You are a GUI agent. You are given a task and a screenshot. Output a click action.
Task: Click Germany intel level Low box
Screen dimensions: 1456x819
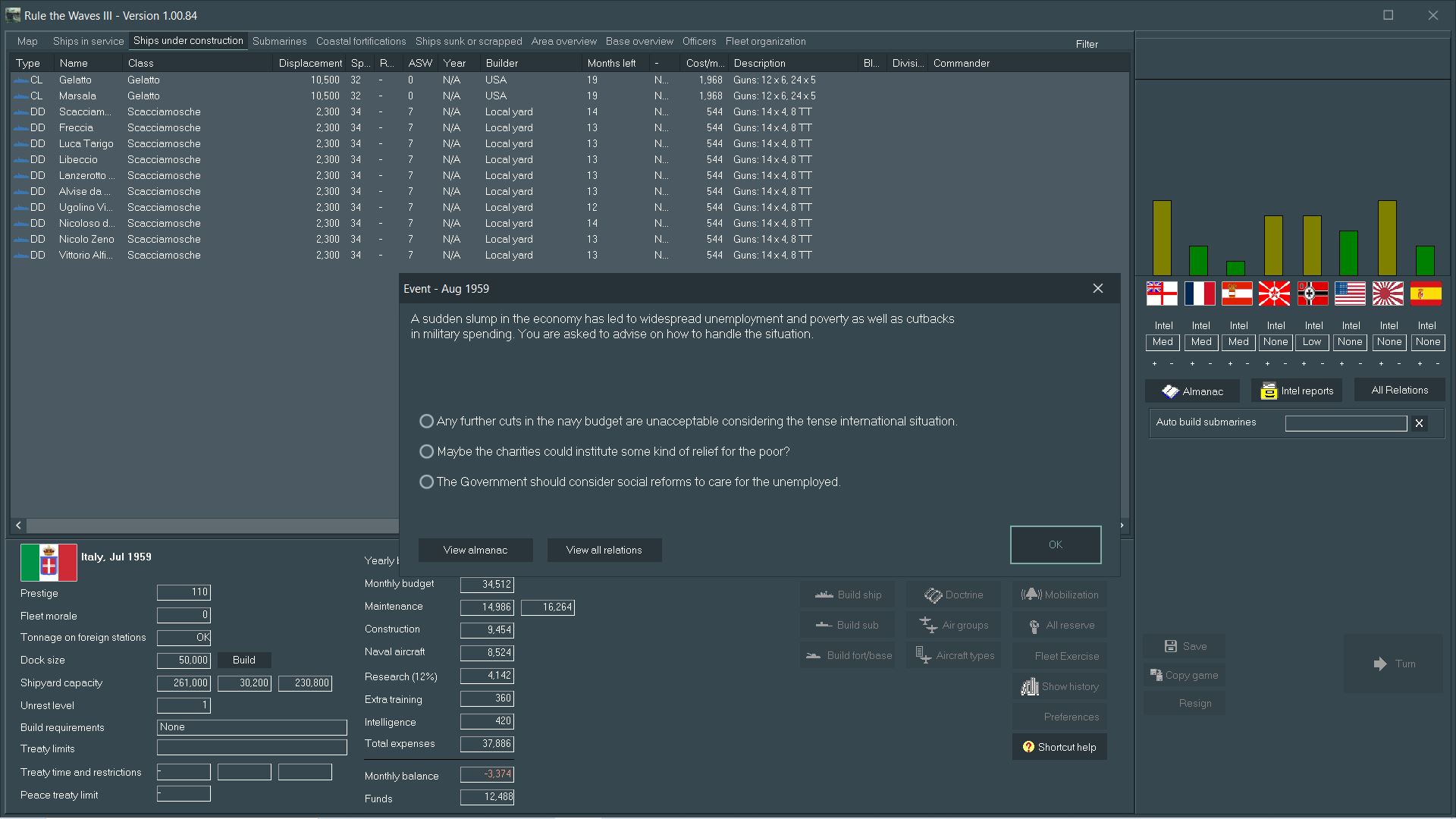(x=1312, y=342)
